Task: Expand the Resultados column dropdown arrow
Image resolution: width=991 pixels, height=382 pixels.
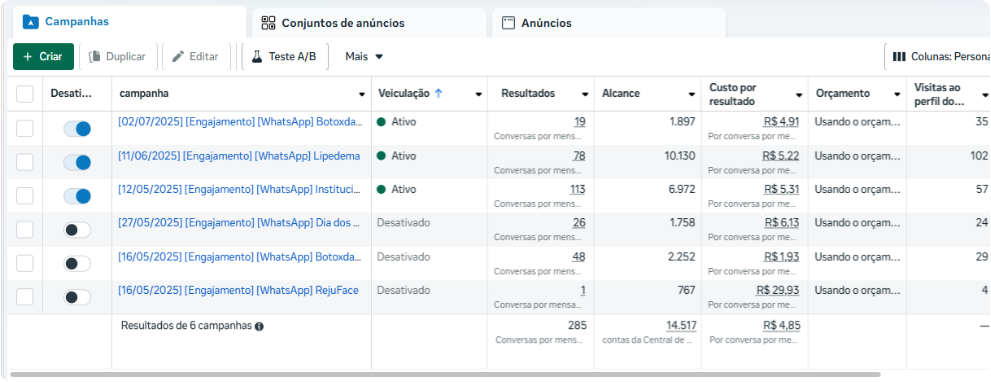Action: [585, 94]
